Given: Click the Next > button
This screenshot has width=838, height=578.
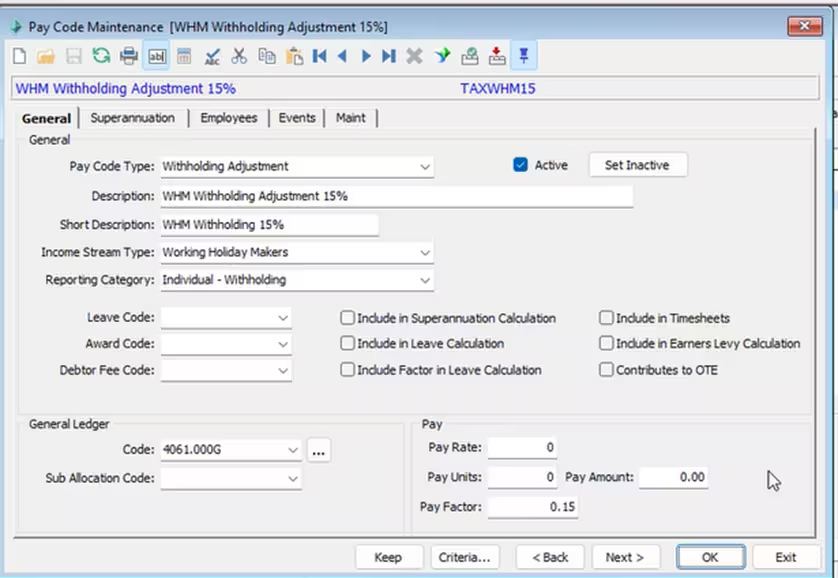Looking at the screenshot, I should click(x=625, y=558).
